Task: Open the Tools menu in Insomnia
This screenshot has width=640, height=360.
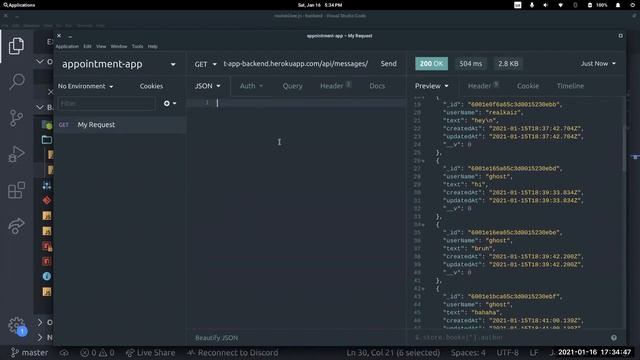Action: [138, 47]
